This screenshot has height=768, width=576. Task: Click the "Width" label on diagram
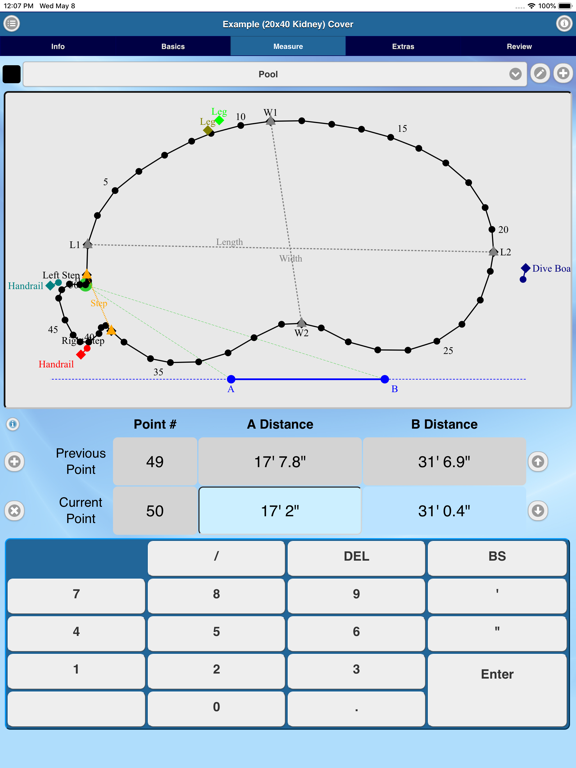tap(290, 259)
